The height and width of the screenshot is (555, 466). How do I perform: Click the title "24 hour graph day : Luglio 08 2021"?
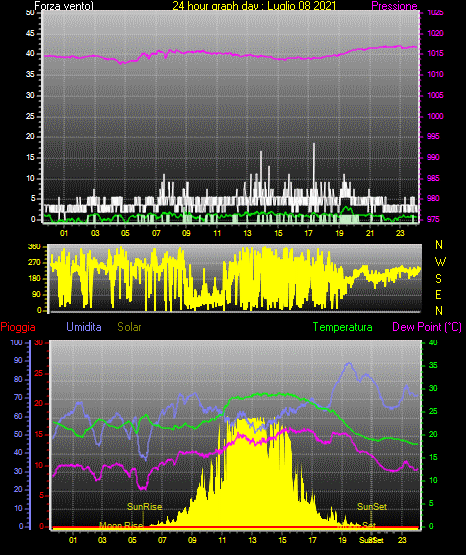(254, 6)
